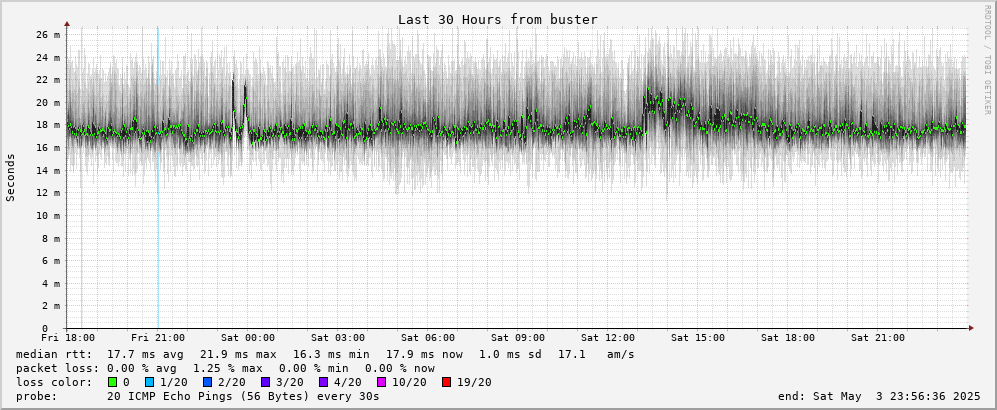
Task: Click the 'Sat 21:00' time axis label
Action: pos(878,338)
